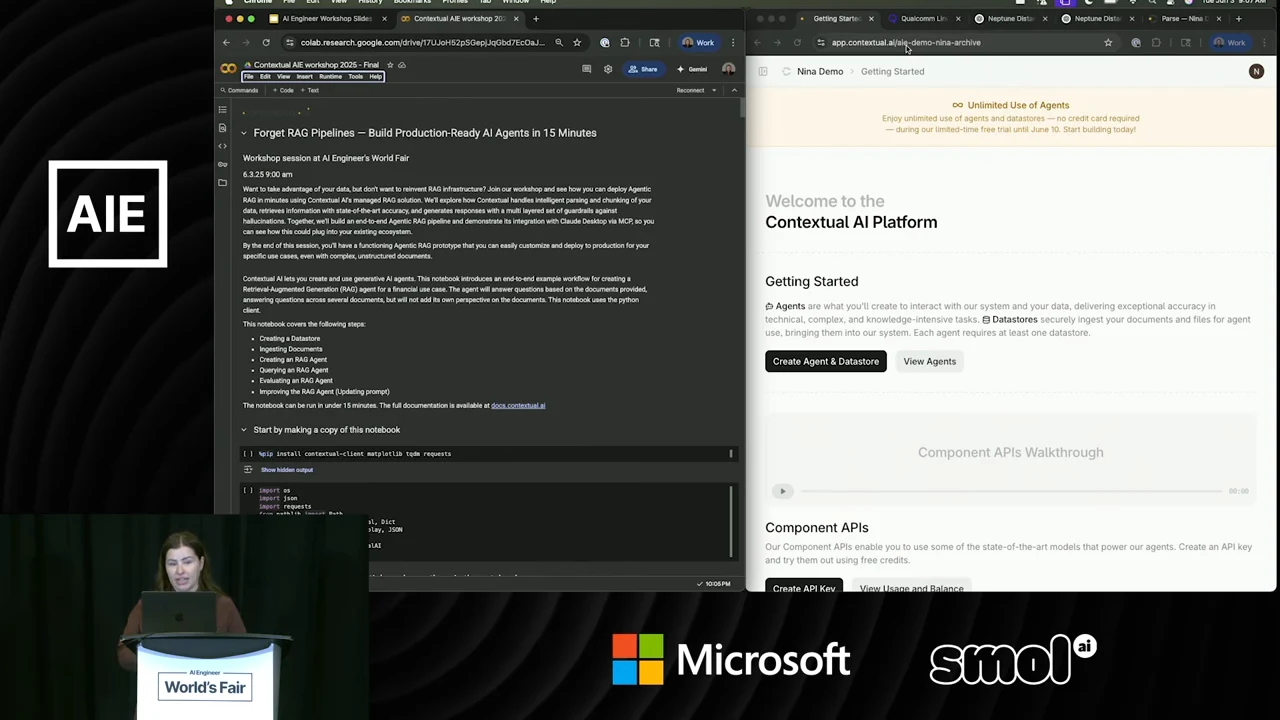Open the Reconnect dropdown arrow
The image size is (1280, 720).
[x=714, y=90]
